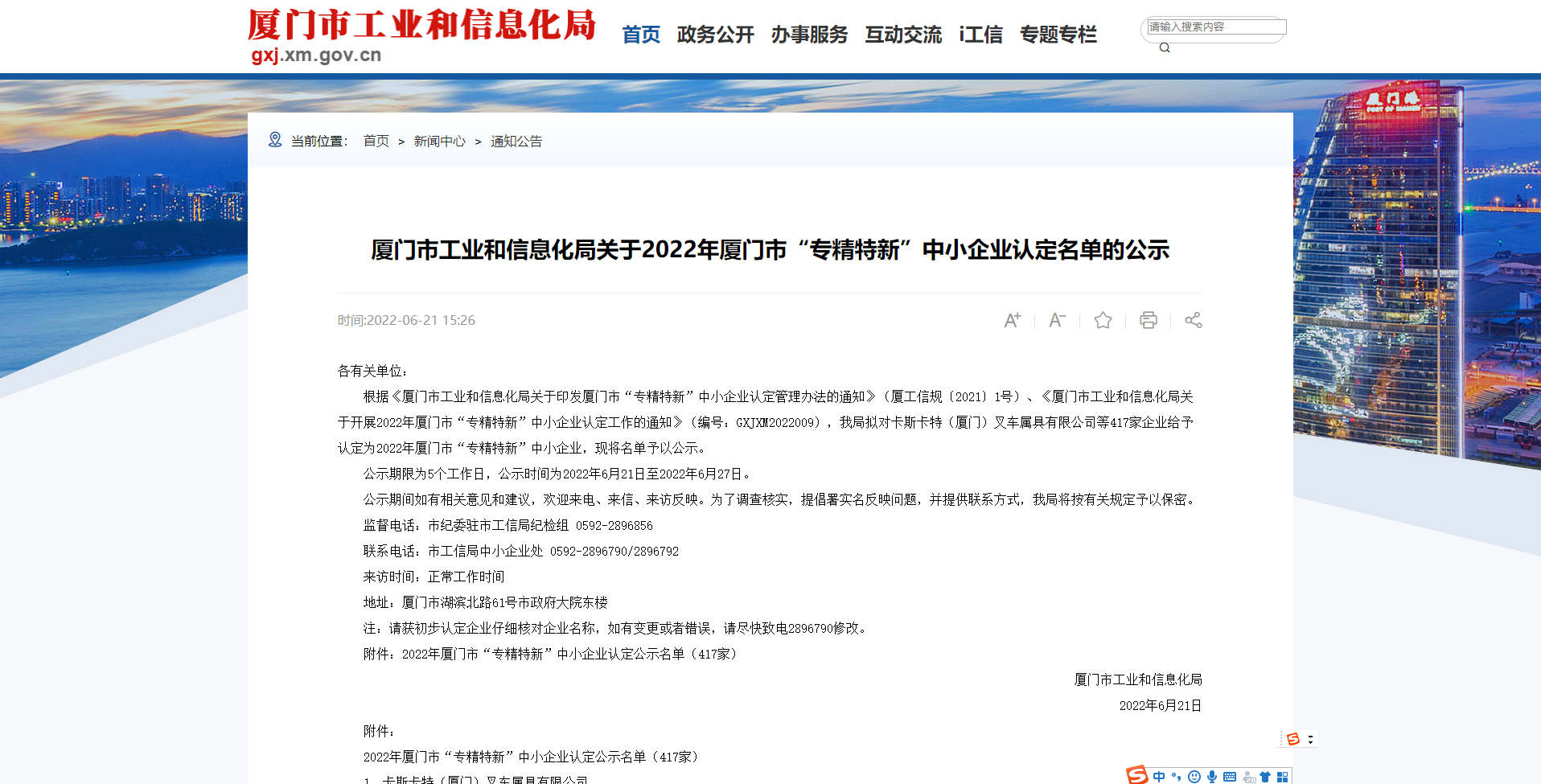Open the 办事服务 navigation item
The width and height of the screenshot is (1541, 784).
[809, 35]
